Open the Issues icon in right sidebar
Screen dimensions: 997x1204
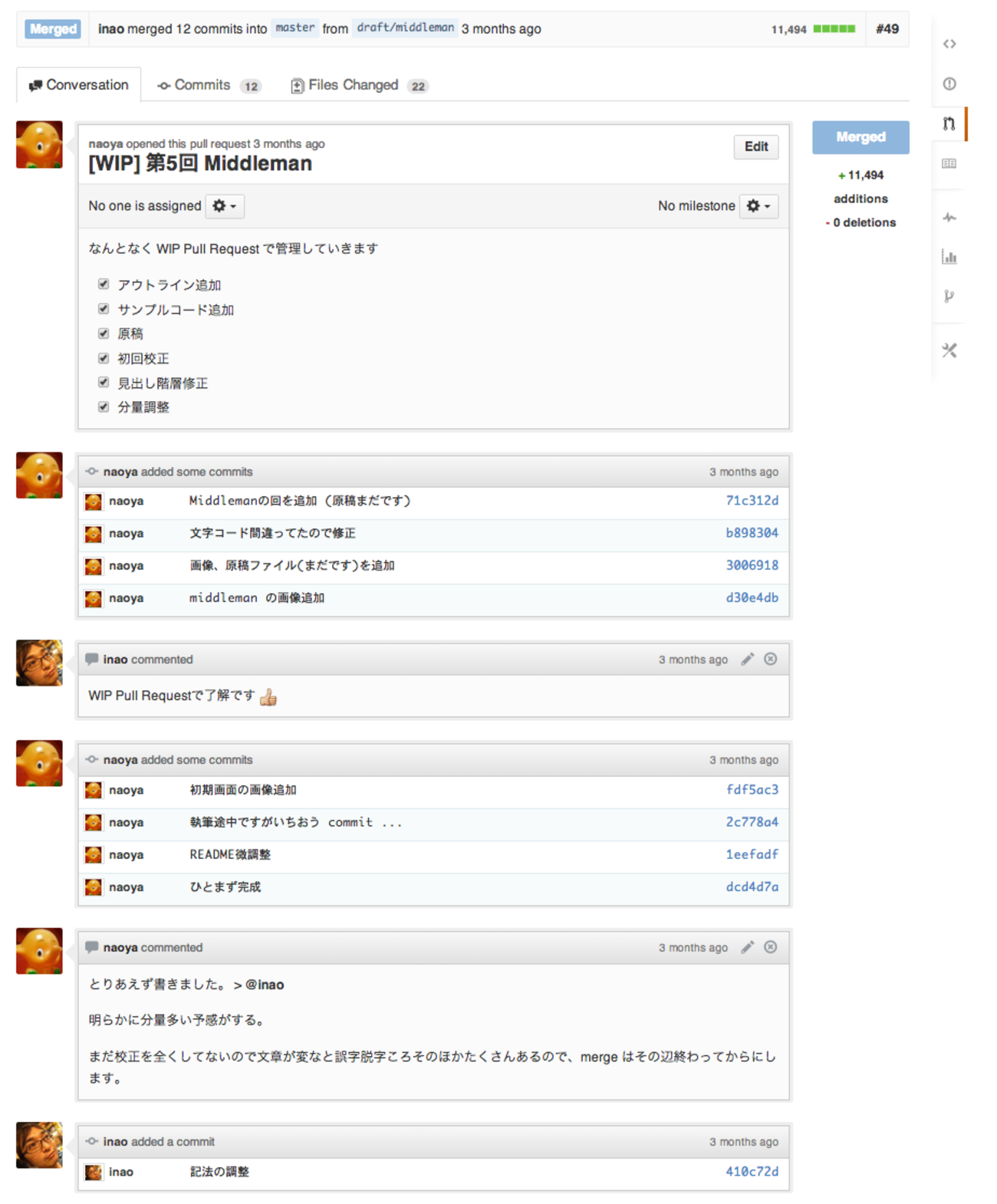click(x=949, y=84)
